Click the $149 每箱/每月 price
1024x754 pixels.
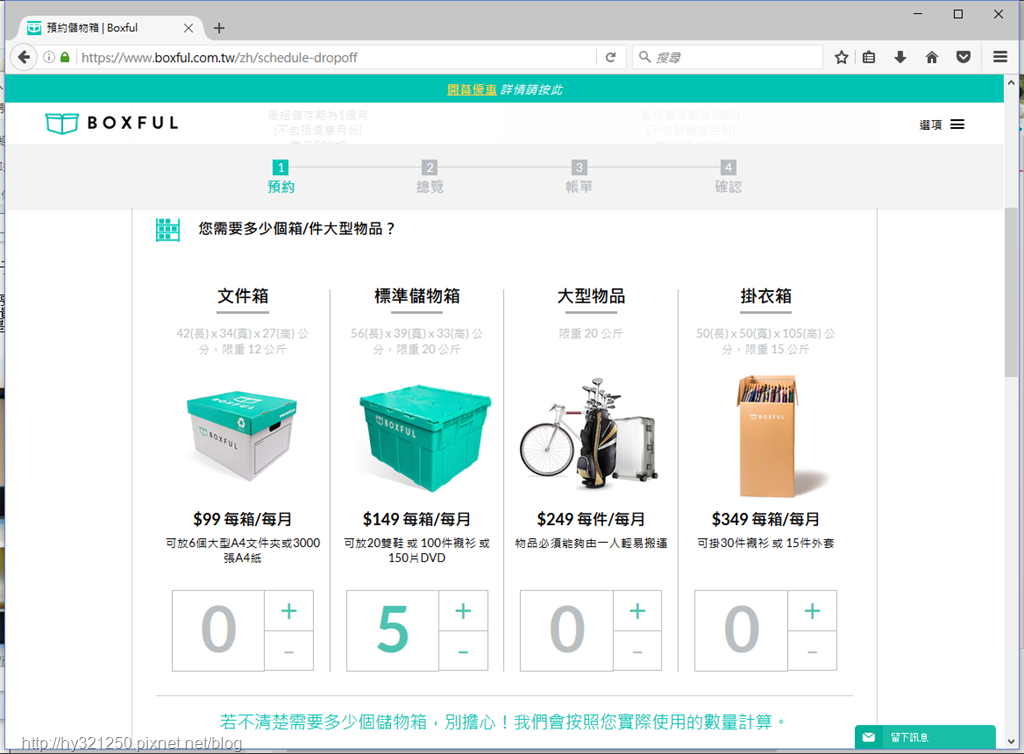[417, 519]
